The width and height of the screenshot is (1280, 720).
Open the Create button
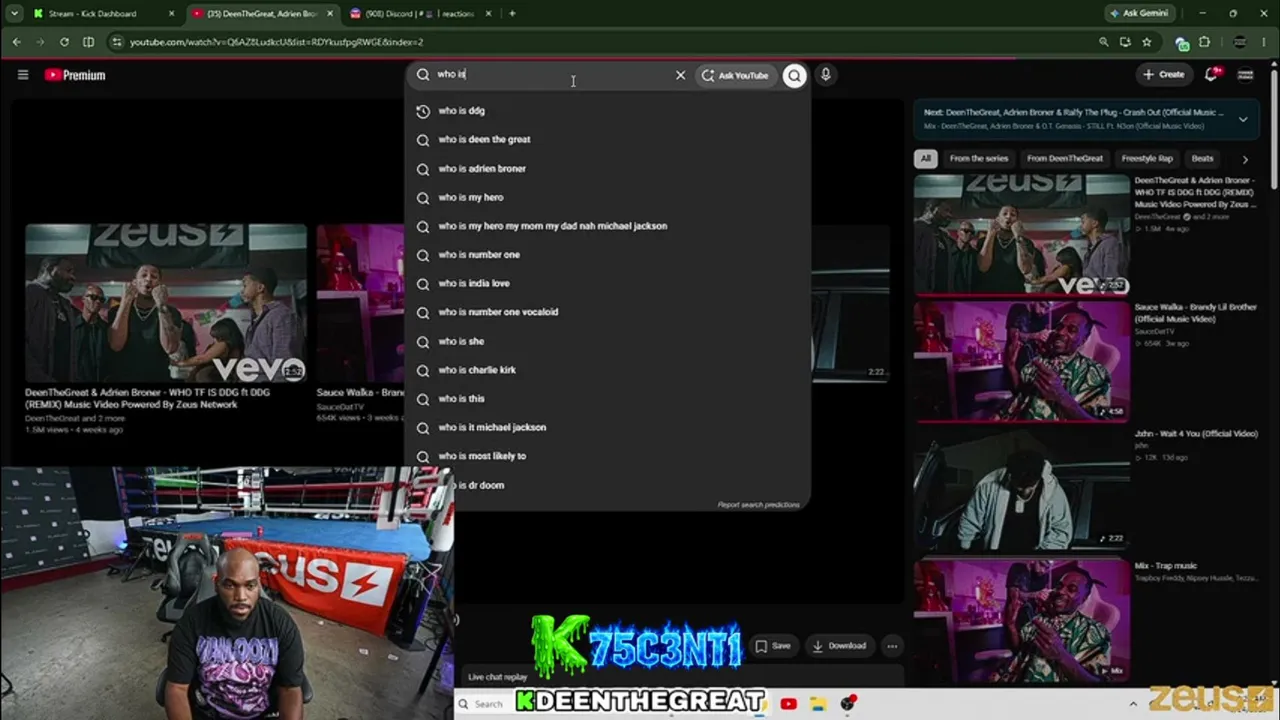[1164, 74]
